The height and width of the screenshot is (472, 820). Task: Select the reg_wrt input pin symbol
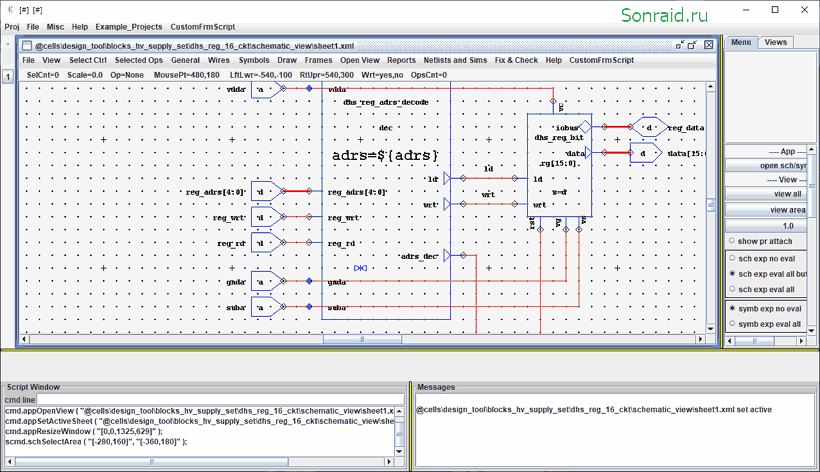267,217
